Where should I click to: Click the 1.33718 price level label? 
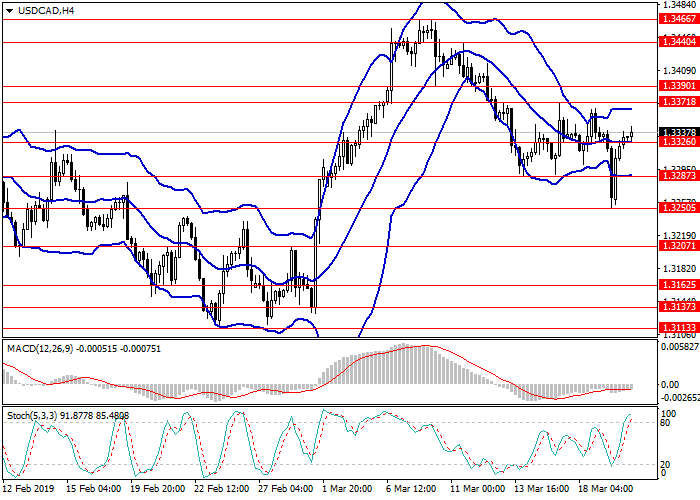click(x=678, y=102)
